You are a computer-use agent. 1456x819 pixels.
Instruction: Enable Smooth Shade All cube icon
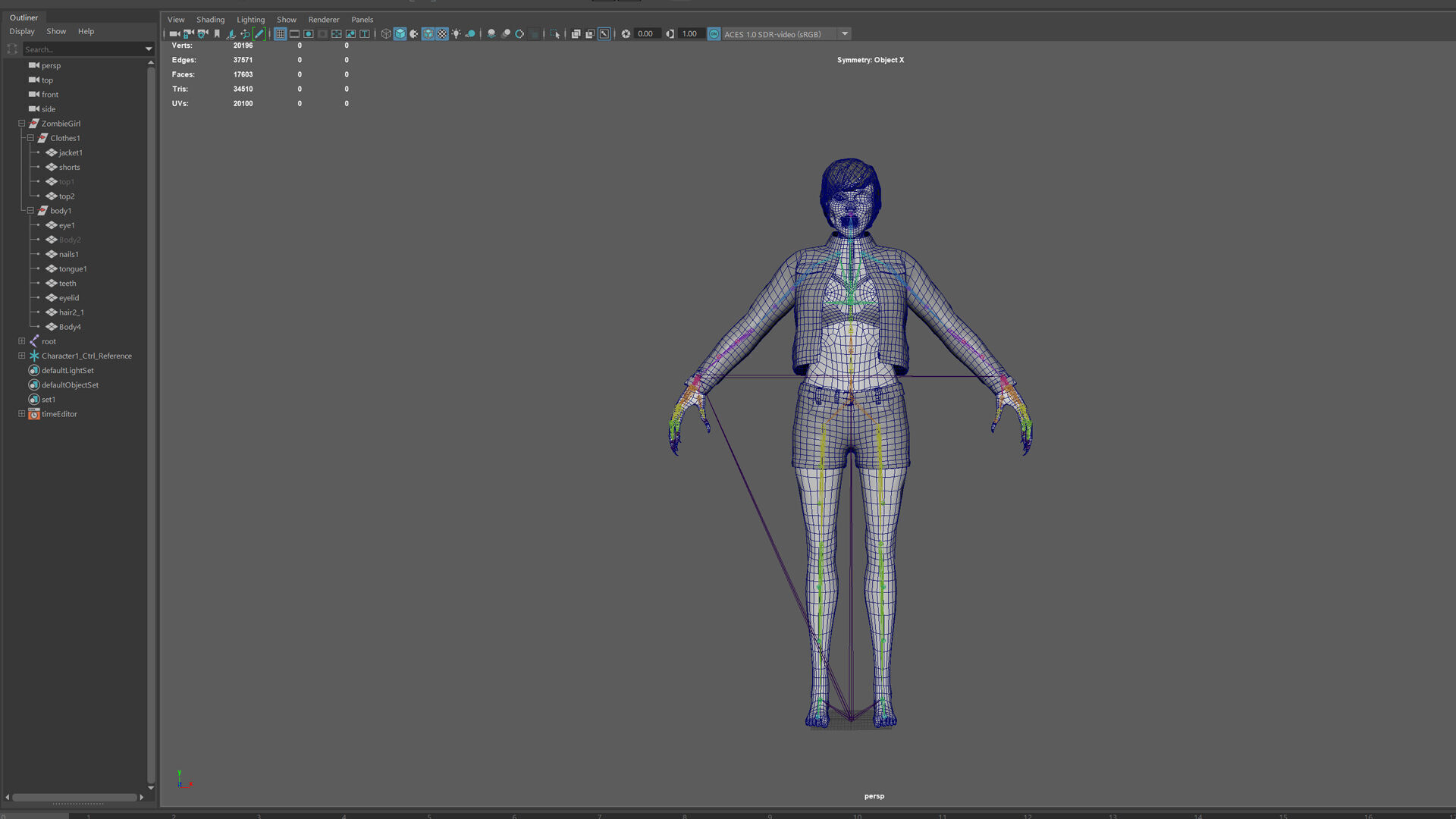400,34
